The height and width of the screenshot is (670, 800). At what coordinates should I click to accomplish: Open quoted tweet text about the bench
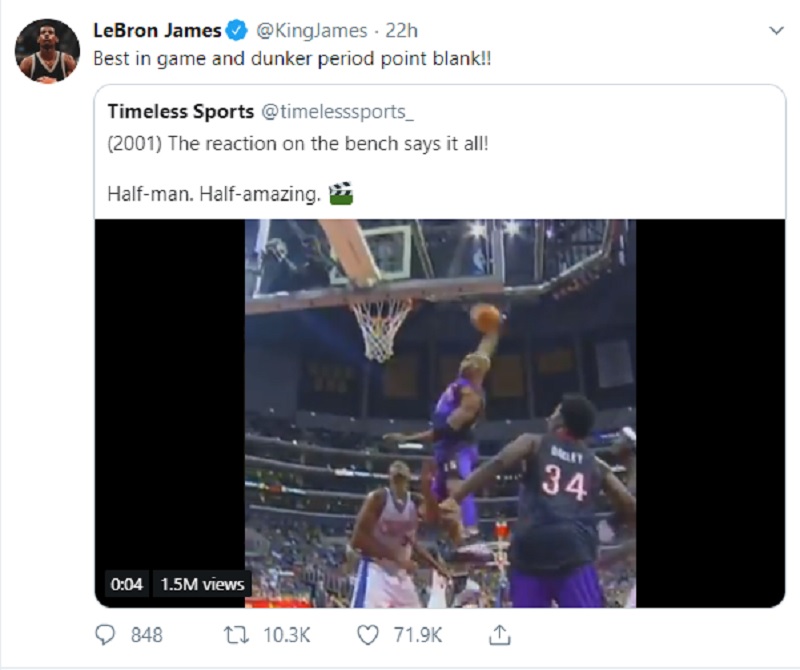click(297, 143)
